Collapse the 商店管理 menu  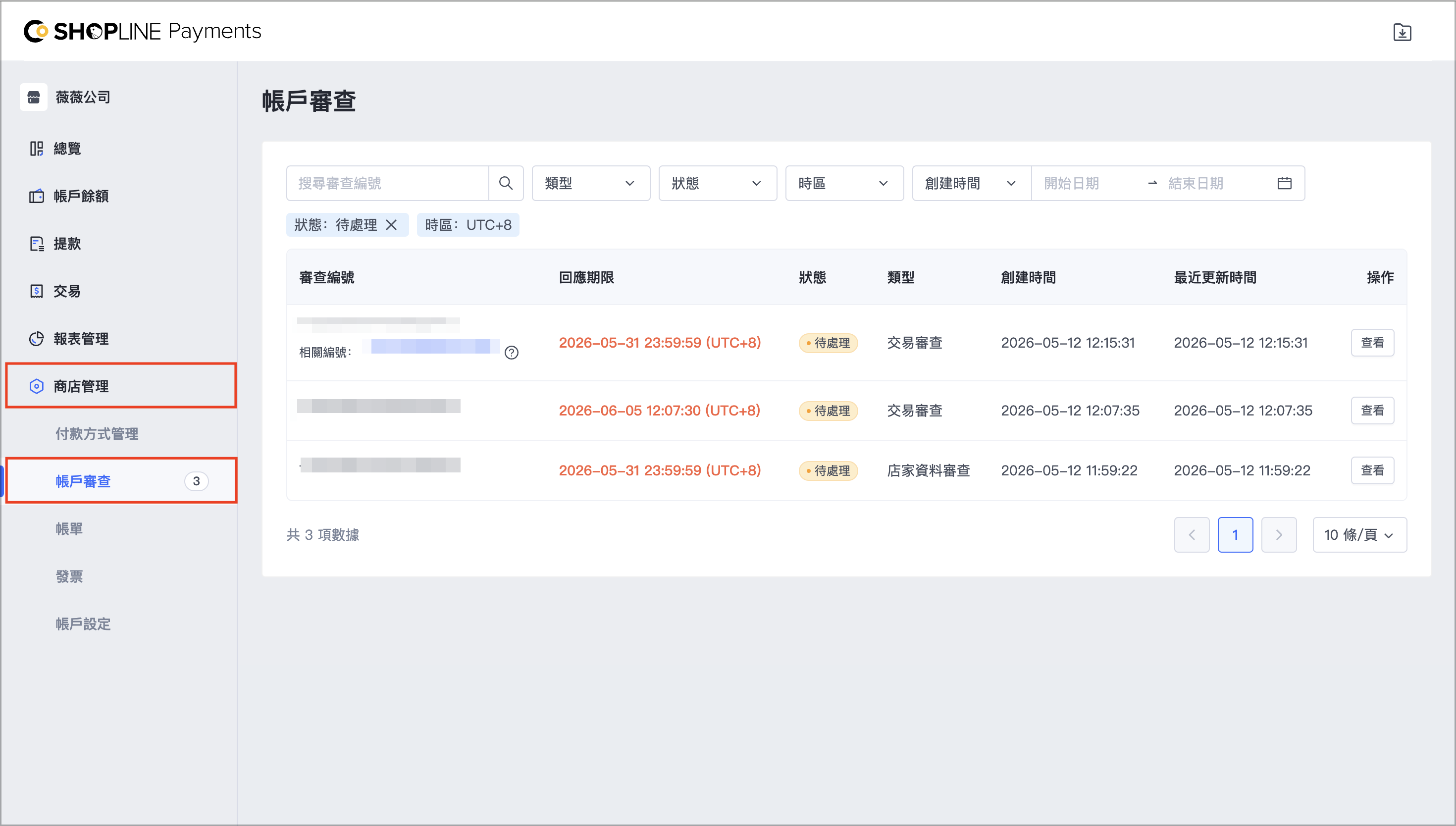pos(121,386)
